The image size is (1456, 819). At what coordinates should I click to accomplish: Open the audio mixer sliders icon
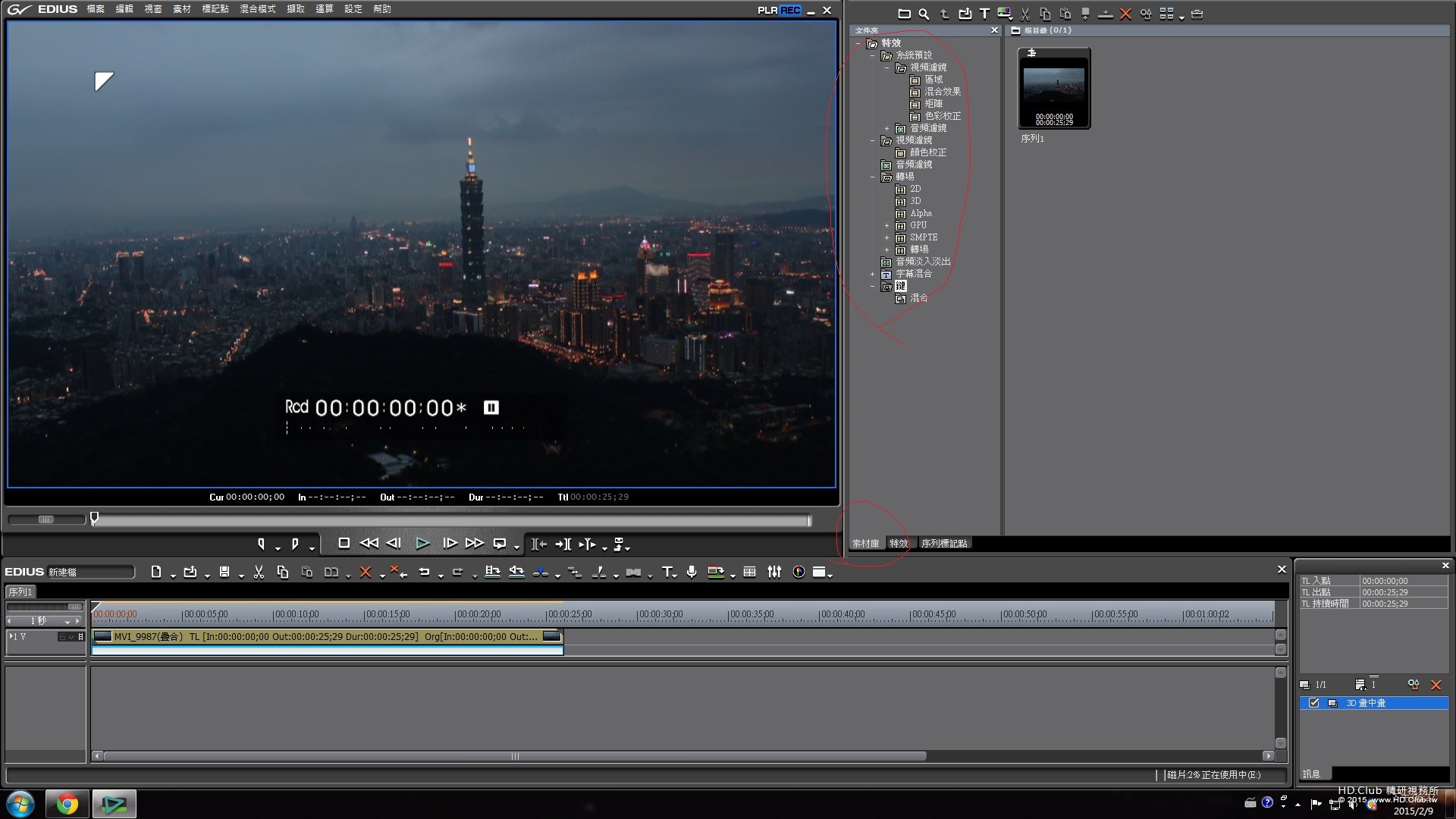pyautogui.click(x=774, y=573)
